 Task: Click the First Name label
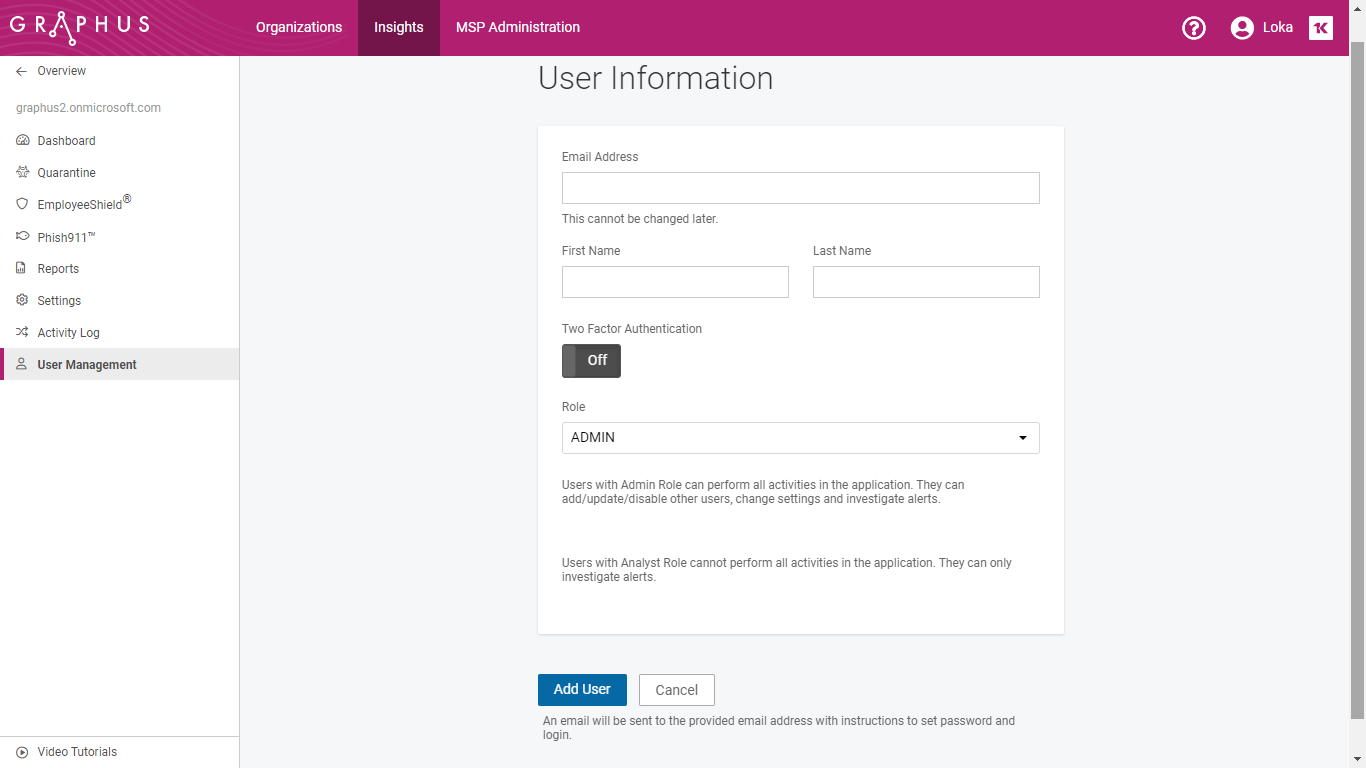coord(591,251)
